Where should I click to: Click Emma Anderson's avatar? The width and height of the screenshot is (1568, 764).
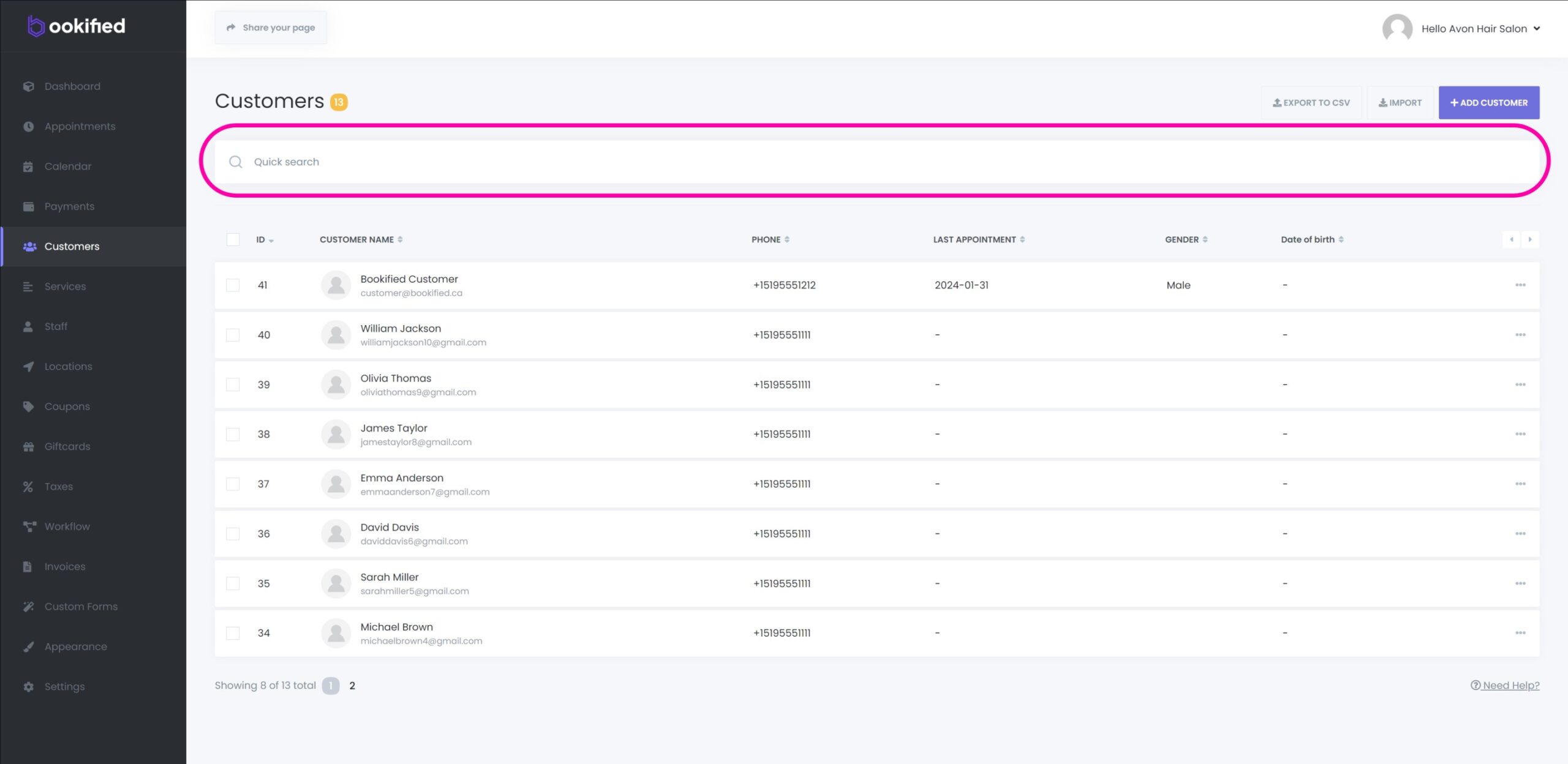pos(336,484)
